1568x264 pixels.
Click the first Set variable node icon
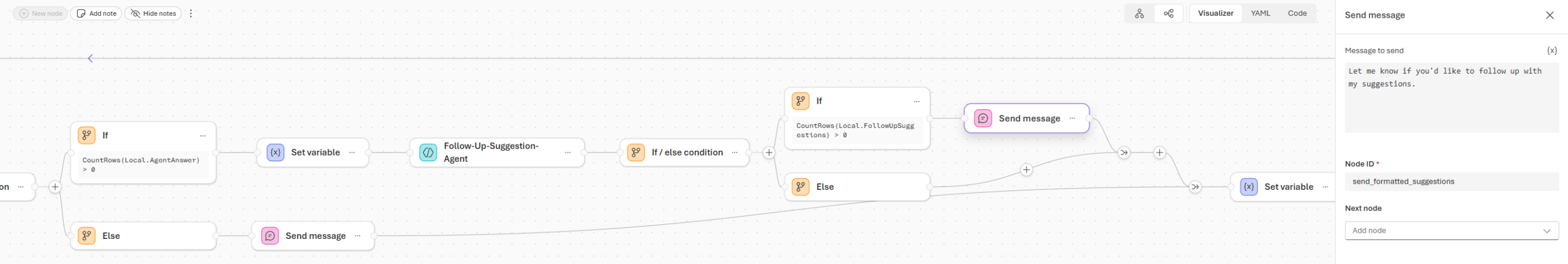pos(276,153)
